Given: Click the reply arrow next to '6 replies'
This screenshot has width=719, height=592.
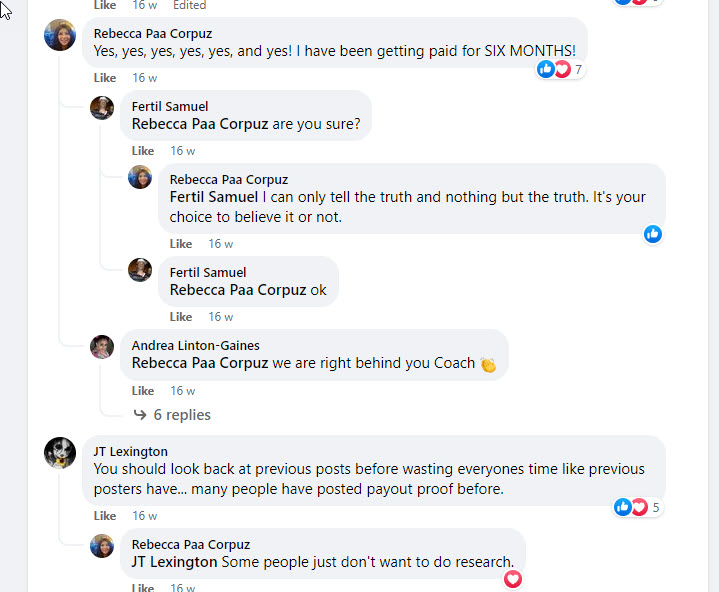Looking at the screenshot, I should (x=140, y=415).
